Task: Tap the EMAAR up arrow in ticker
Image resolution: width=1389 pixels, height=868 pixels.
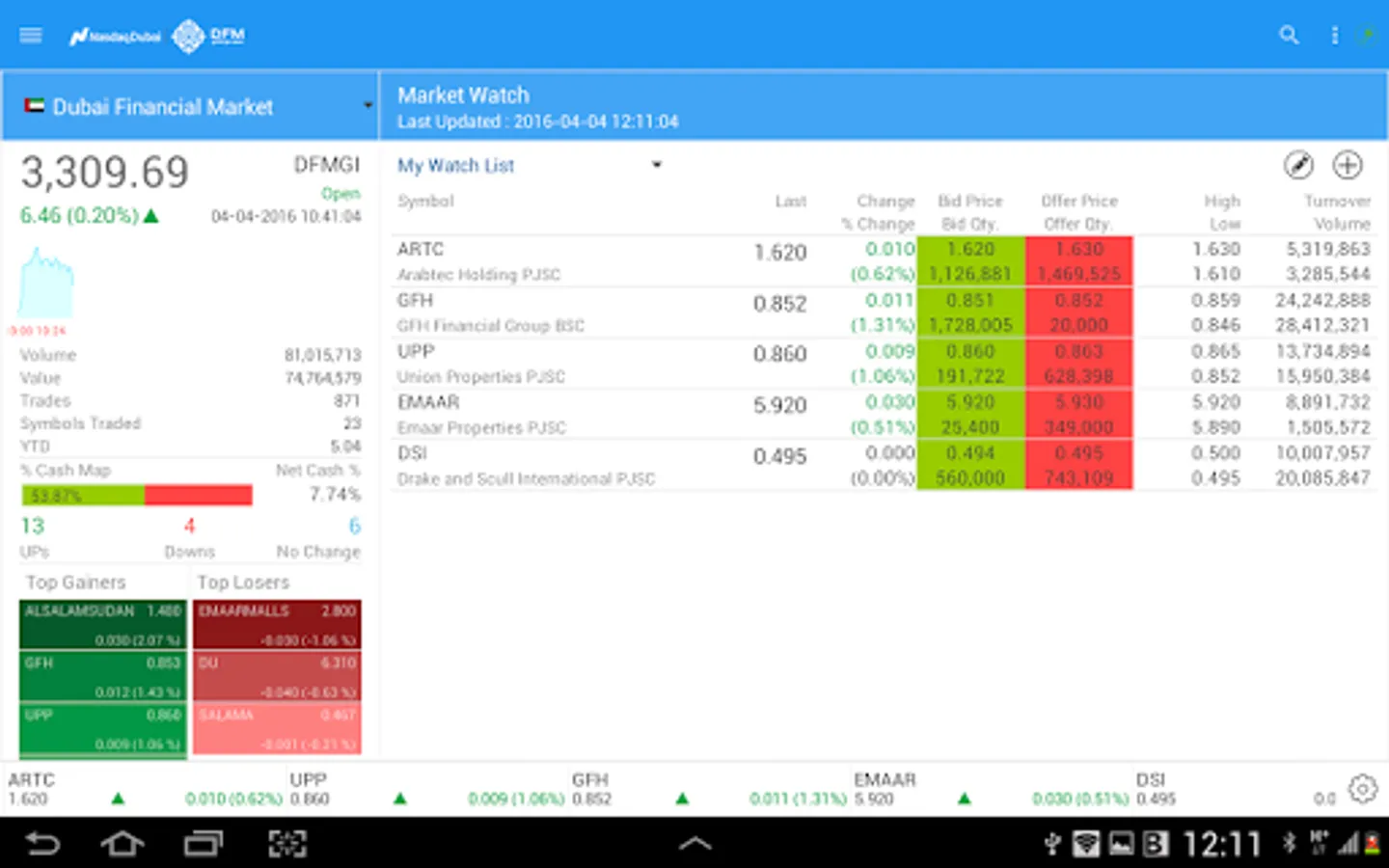Action: point(965,799)
